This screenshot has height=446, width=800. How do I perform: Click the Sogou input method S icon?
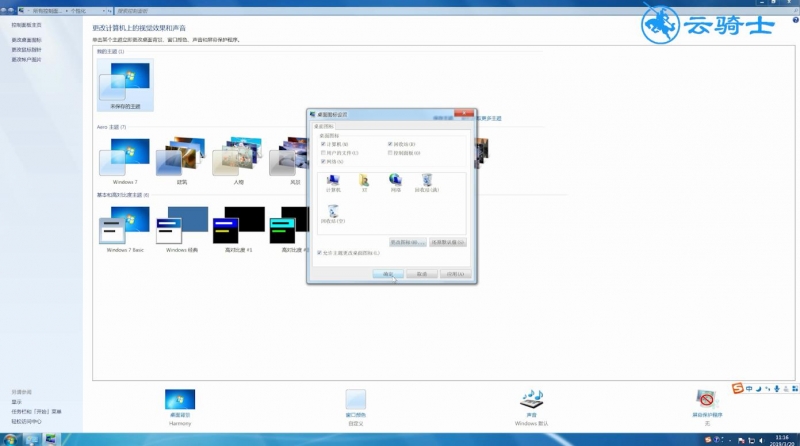pyautogui.click(x=737, y=388)
